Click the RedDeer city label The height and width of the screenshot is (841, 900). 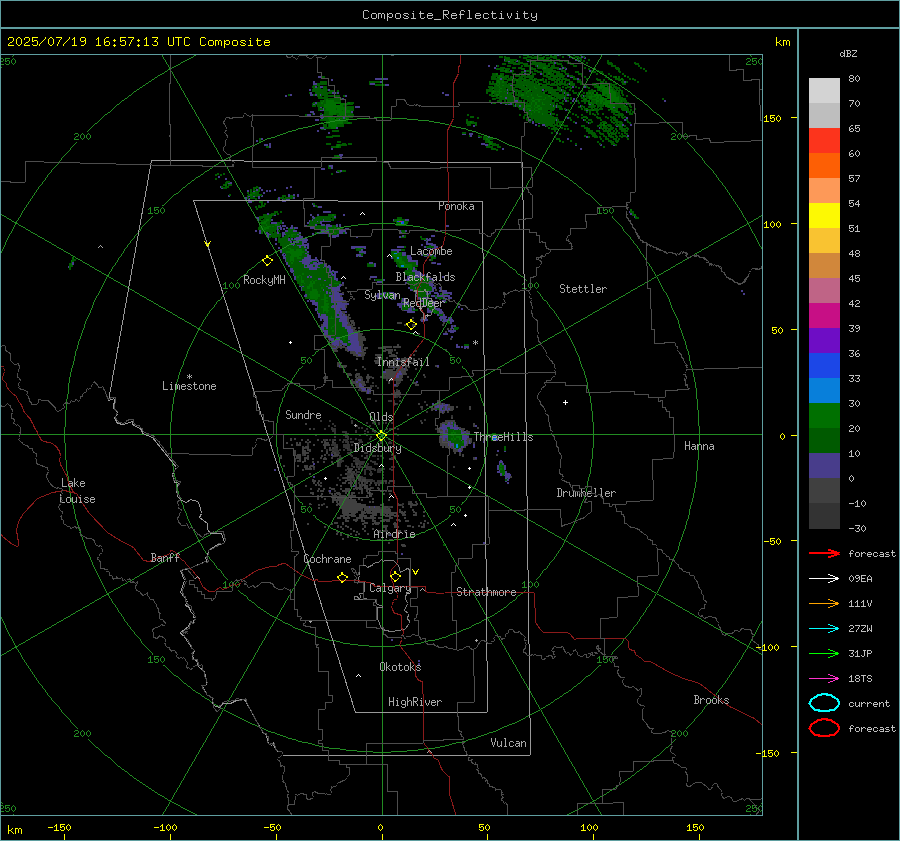[x=424, y=303]
